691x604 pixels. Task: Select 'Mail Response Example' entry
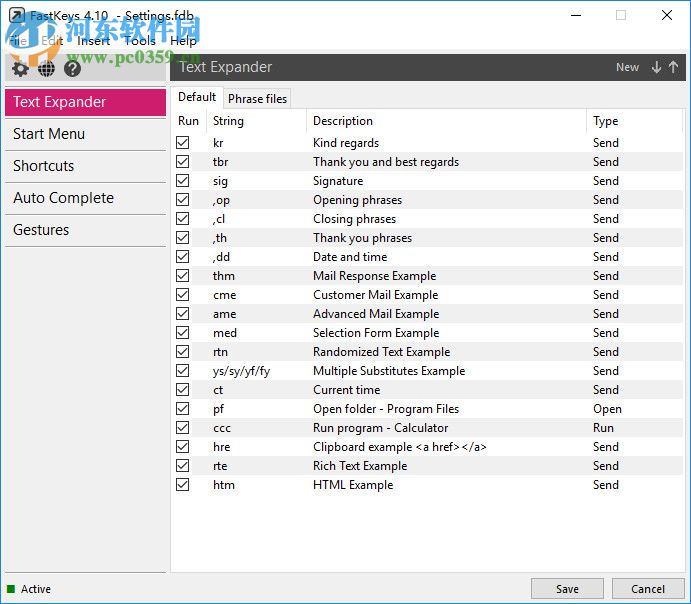coord(427,275)
